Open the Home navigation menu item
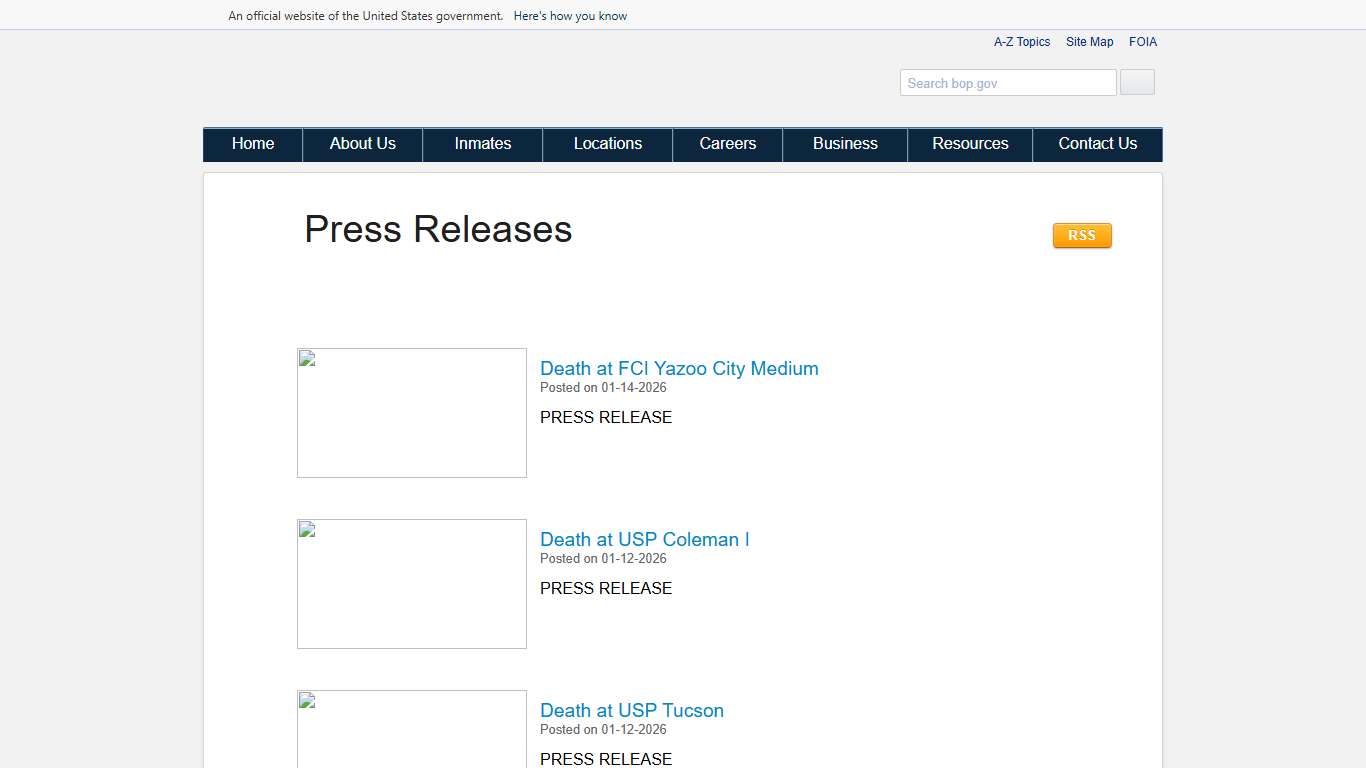This screenshot has width=1366, height=768. 252,144
